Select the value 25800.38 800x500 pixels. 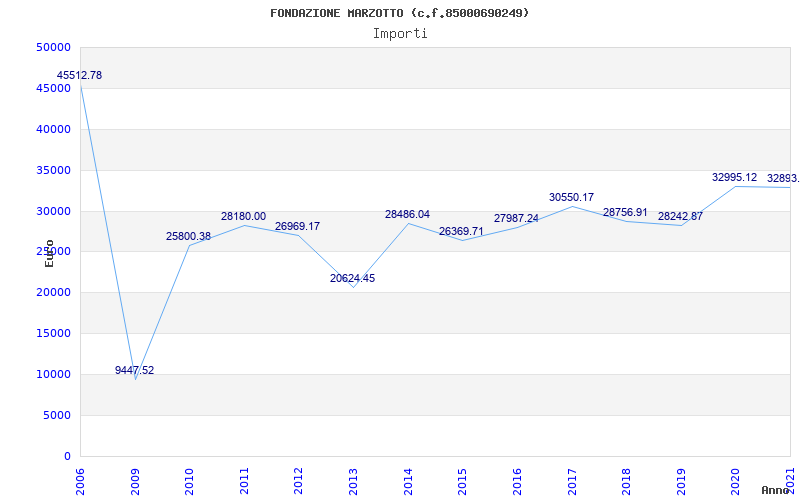pos(188,237)
